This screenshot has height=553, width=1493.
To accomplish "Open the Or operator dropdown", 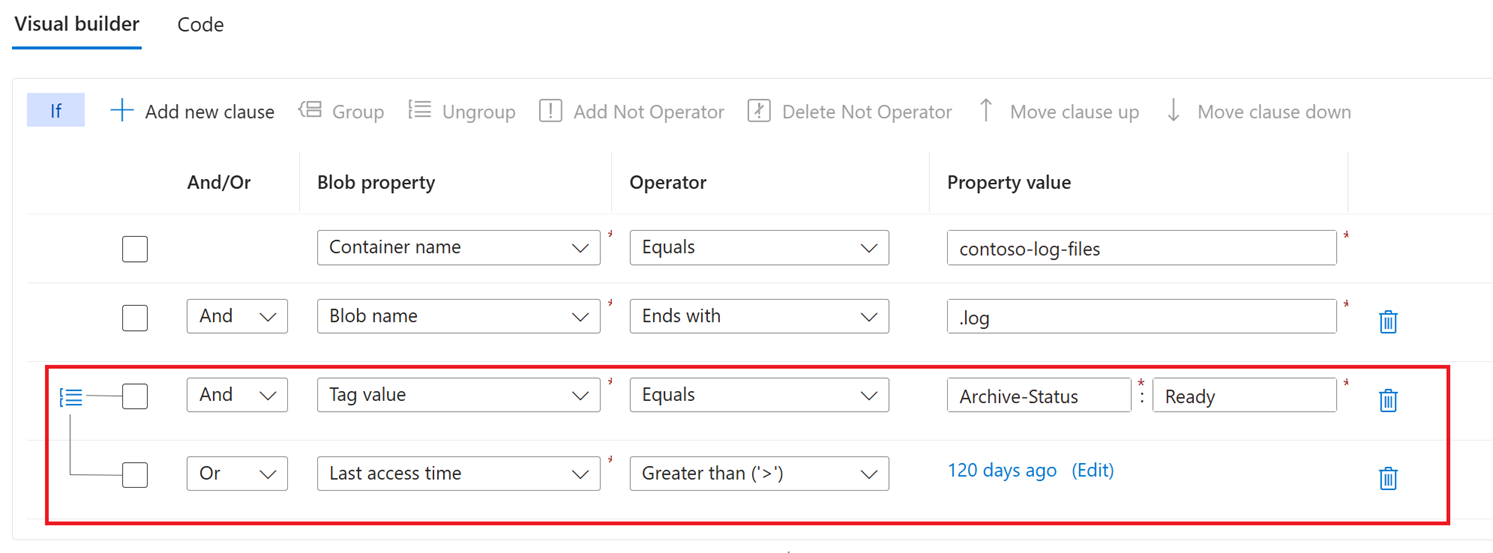I will (x=237, y=474).
